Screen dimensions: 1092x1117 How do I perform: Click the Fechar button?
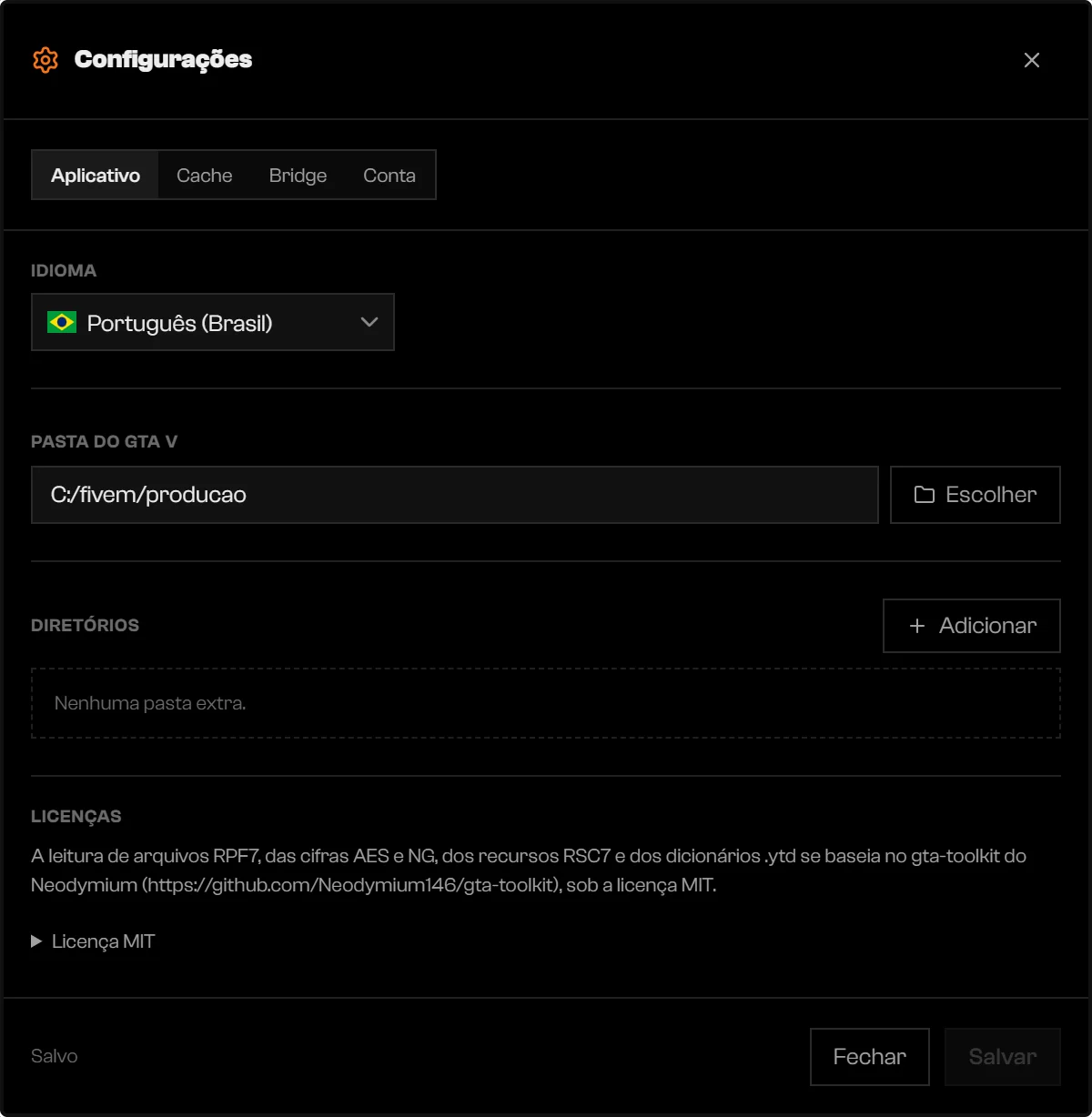(870, 1057)
